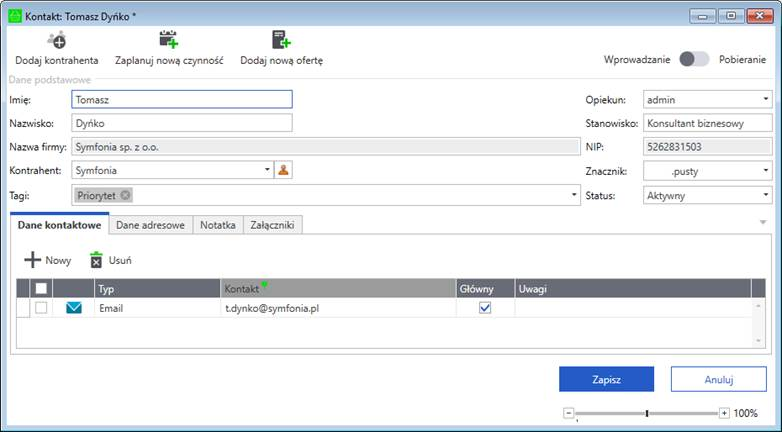Remove the Priorytet tag with x icon

point(125,195)
